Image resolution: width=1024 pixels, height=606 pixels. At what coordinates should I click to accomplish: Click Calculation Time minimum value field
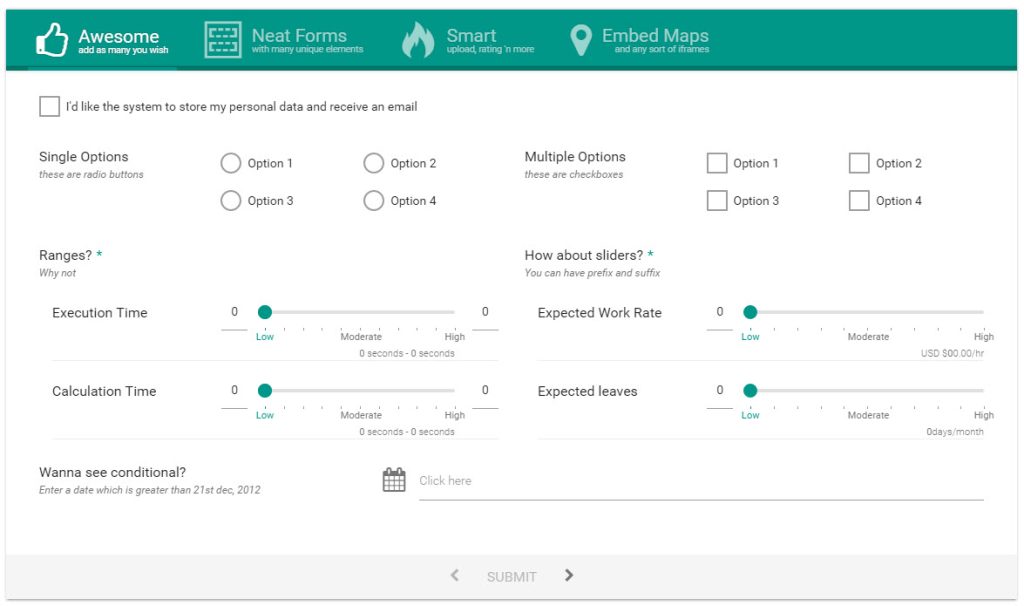pos(234,392)
